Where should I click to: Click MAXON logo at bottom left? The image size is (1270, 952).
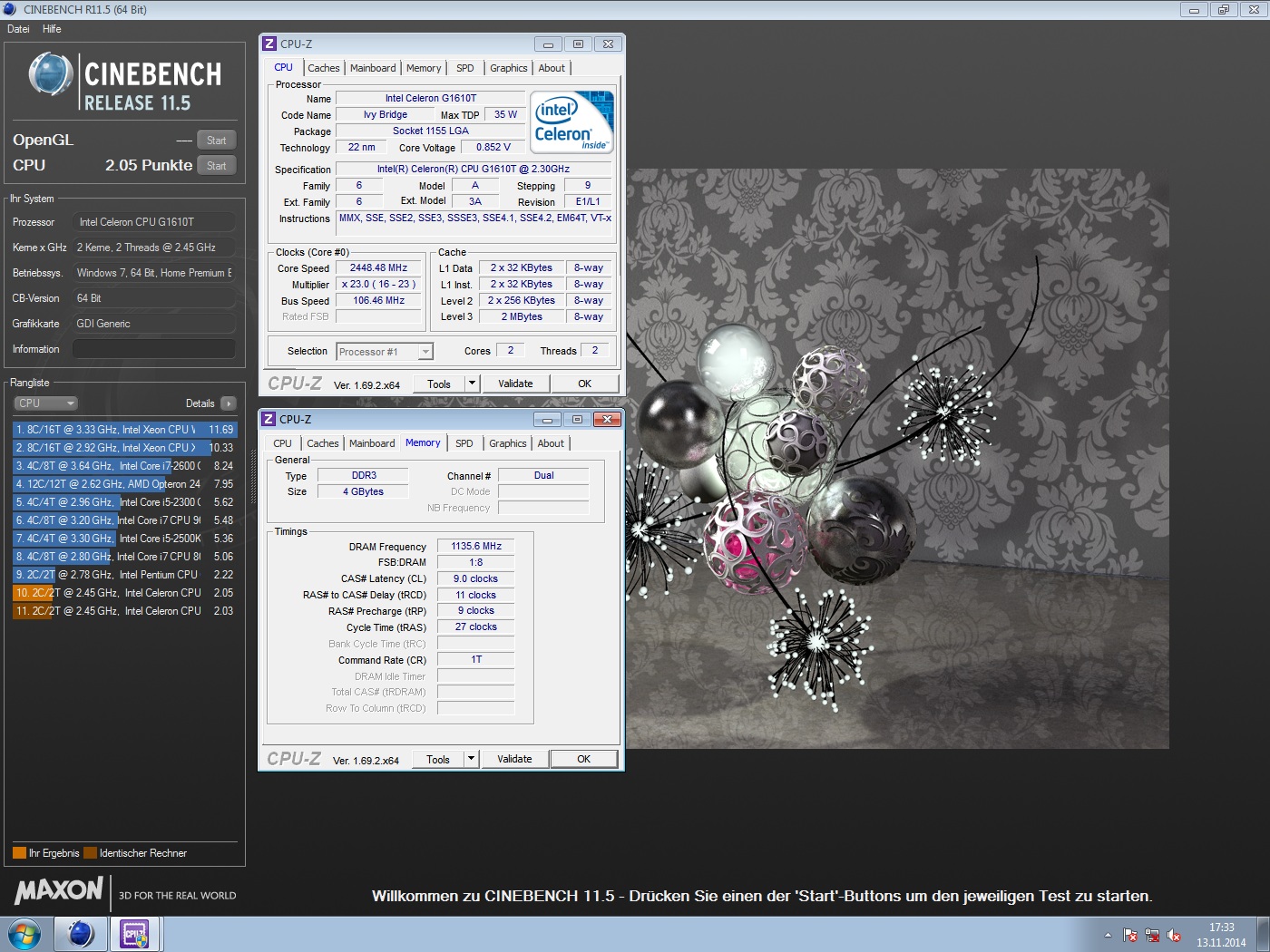(59, 890)
